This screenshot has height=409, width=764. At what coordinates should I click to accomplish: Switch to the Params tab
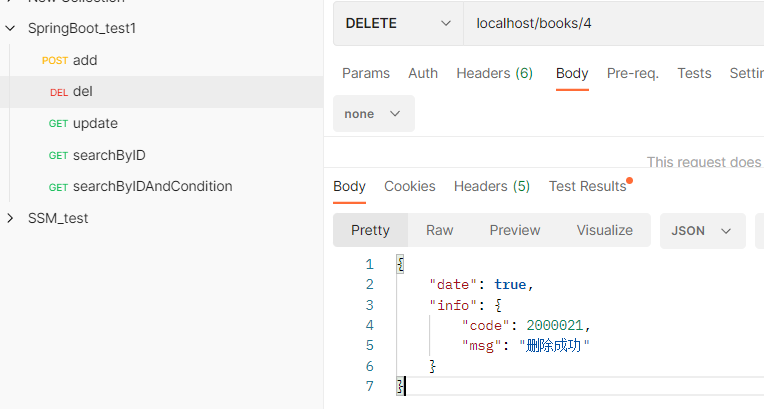click(366, 73)
